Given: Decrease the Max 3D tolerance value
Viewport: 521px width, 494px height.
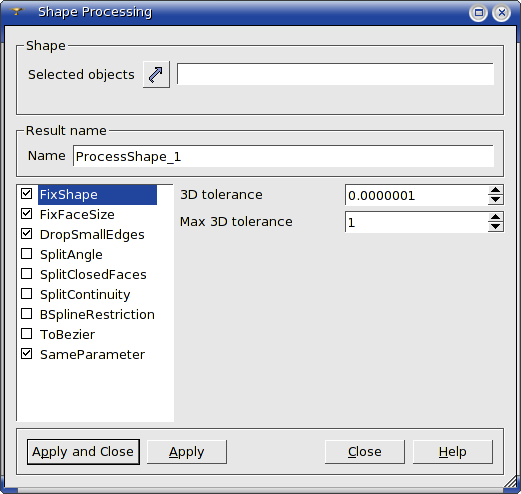Looking at the screenshot, I should point(495,227).
